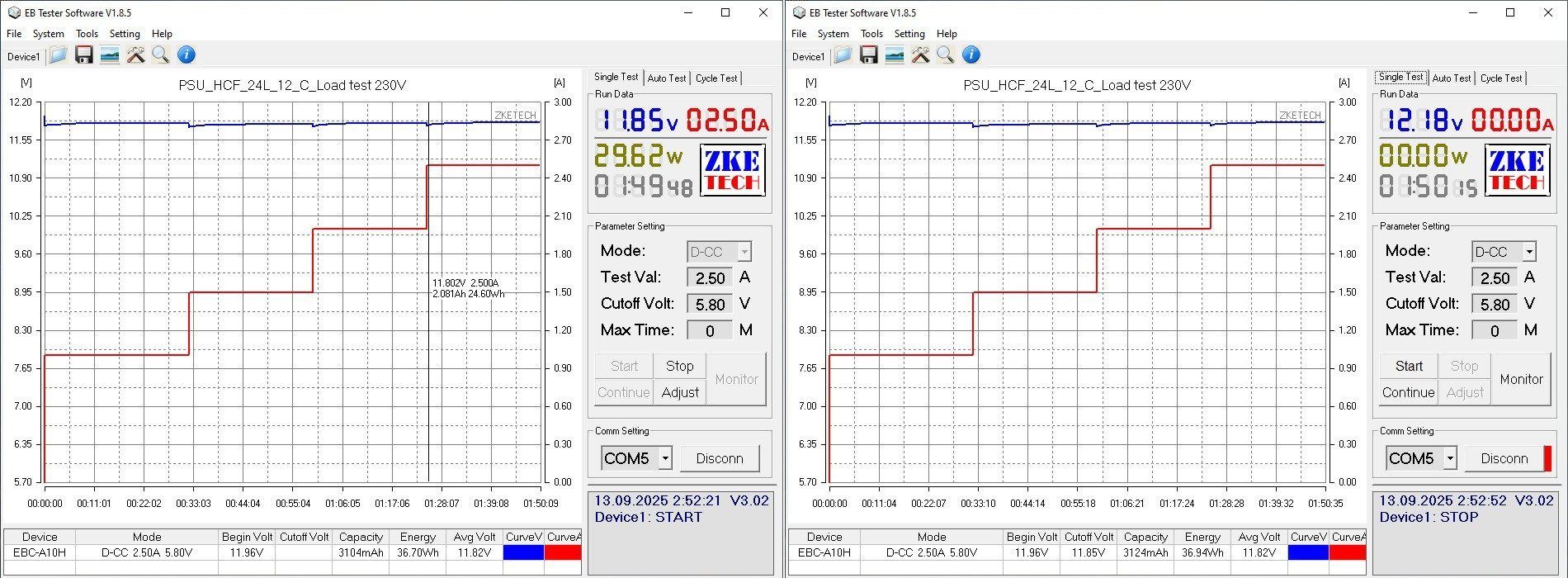Click the save floppy icon in right window

pyautogui.click(x=868, y=55)
